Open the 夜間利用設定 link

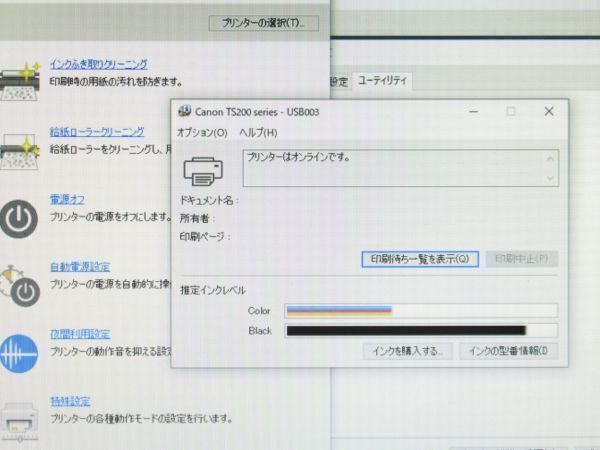tap(80, 334)
